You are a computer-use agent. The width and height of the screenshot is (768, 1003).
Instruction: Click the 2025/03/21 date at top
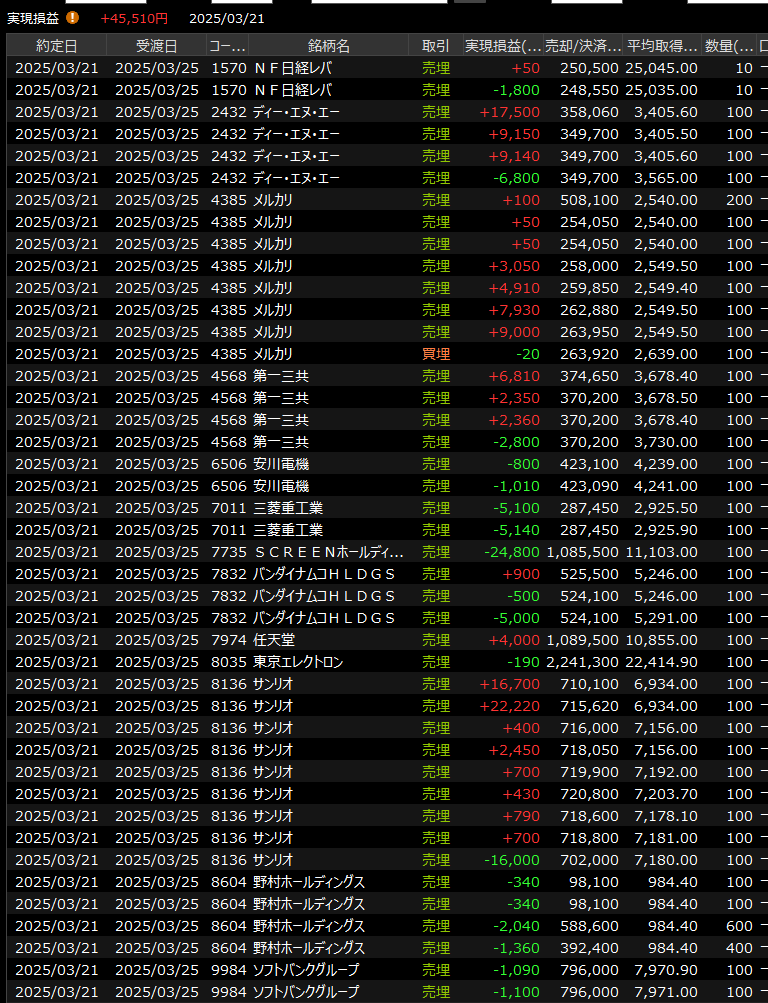227,18
